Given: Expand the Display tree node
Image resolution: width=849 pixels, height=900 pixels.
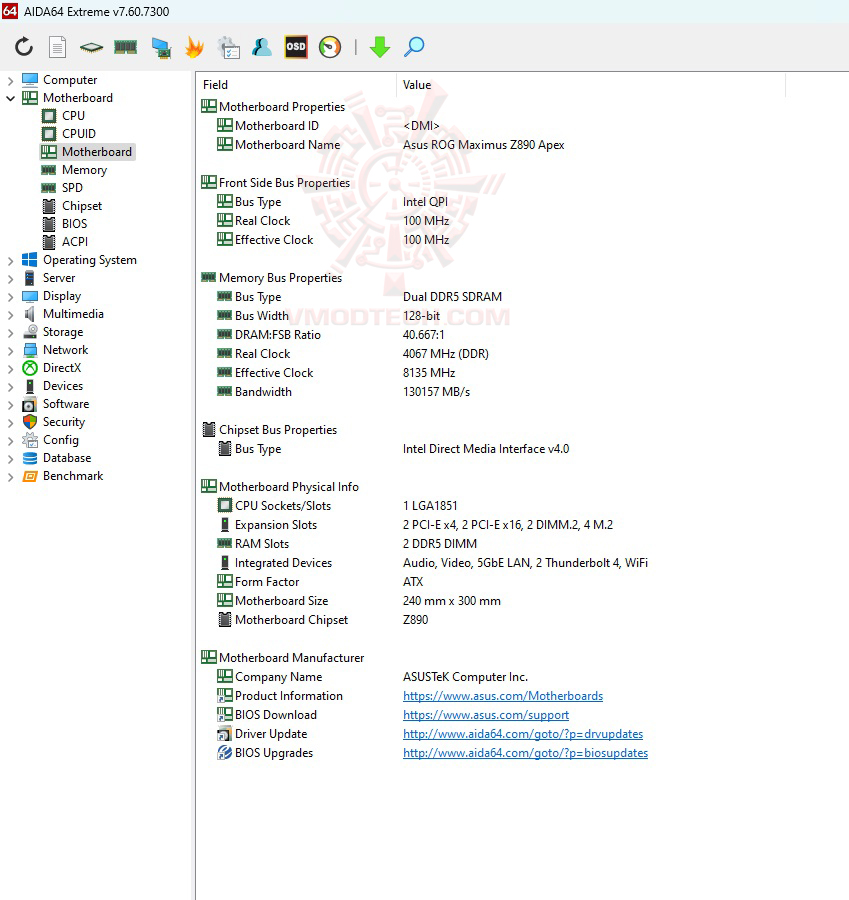Looking at the screenshot, I should pyautogui.click(x=10, y=297).
